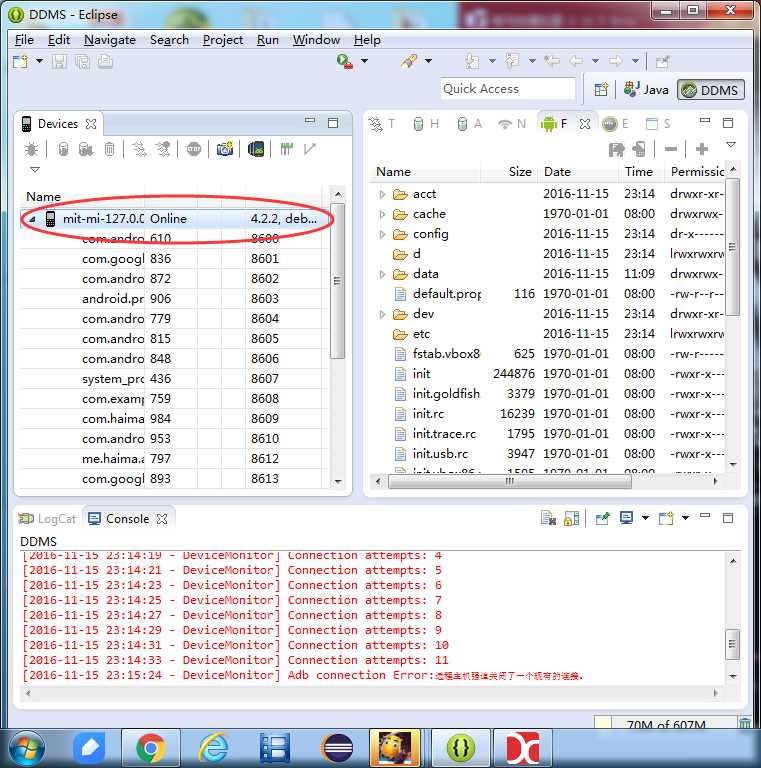Image resolution: width=761 pixels, height=768 pixels.
Task: Switch to the Network Statistics tab
Action: coord(511,124)
